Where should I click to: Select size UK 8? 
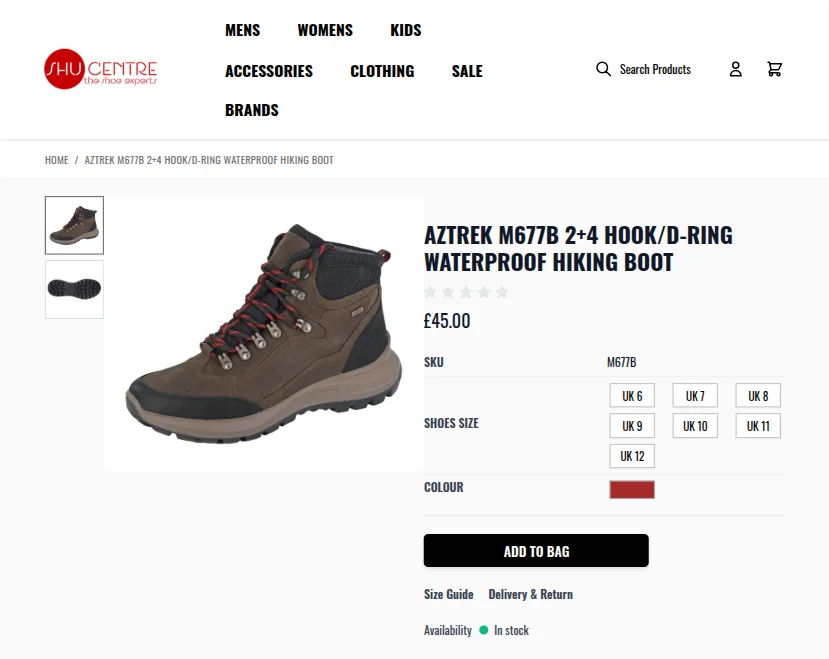pyautogui.click(x=757, y=395)
